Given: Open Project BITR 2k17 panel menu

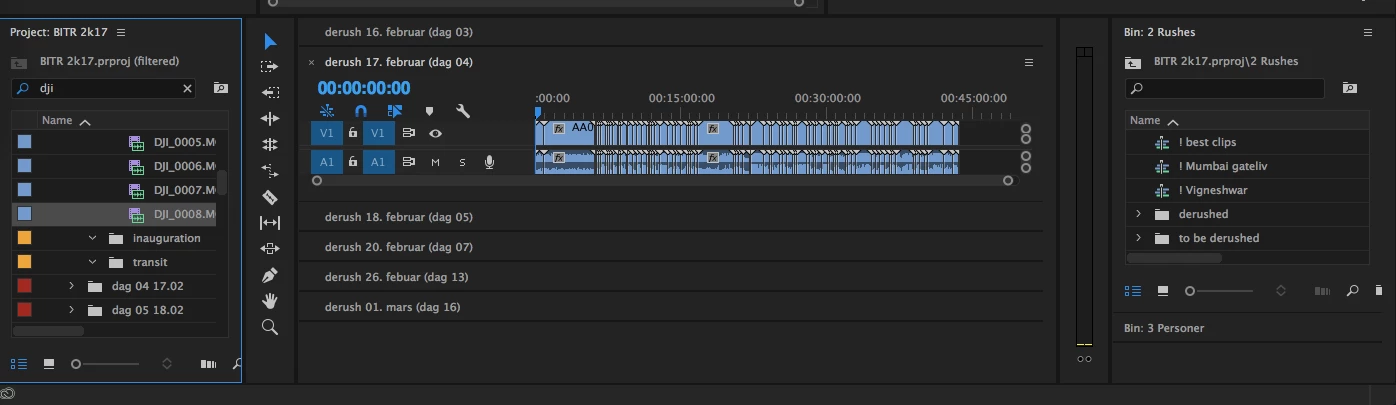Looking at the screenshot, I should [121, 32].
